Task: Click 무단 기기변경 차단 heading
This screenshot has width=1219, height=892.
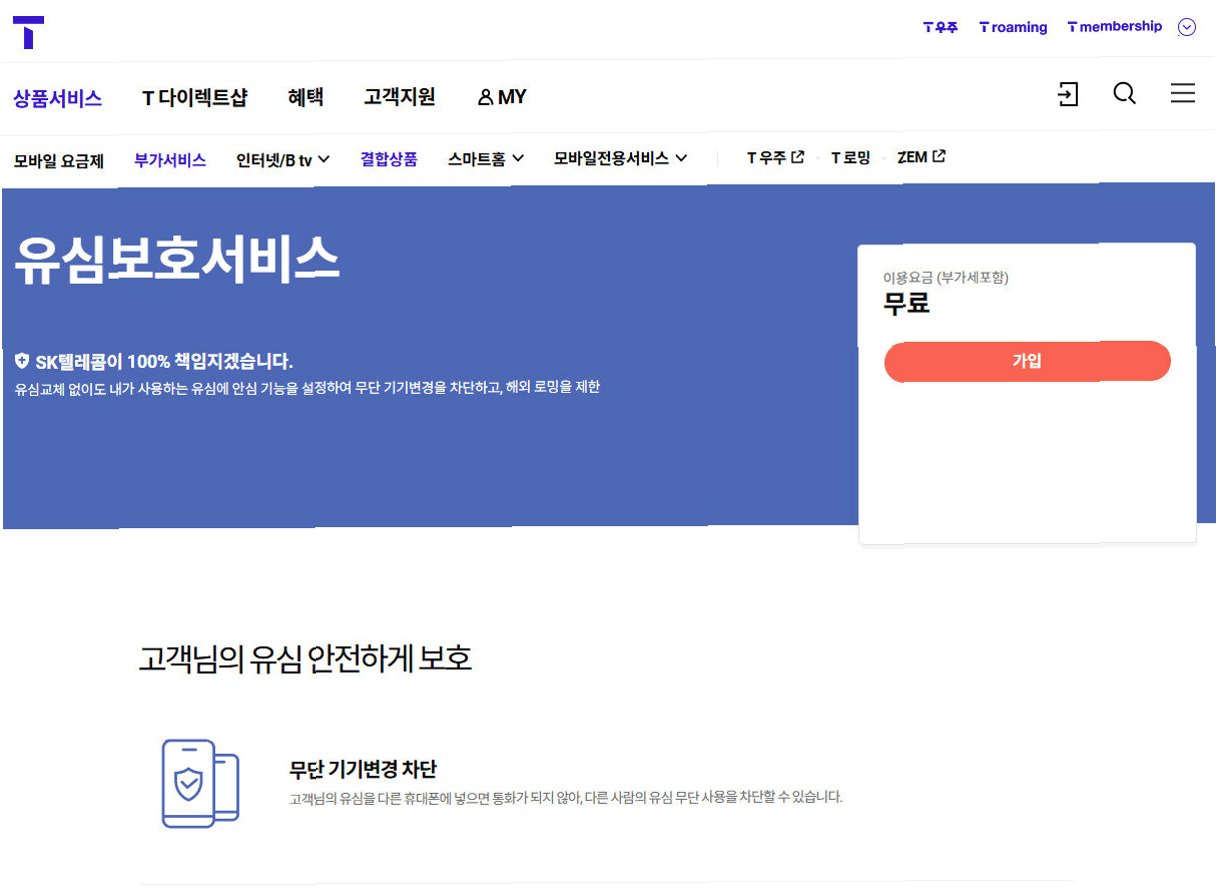Action: click(x=363, y=770)
